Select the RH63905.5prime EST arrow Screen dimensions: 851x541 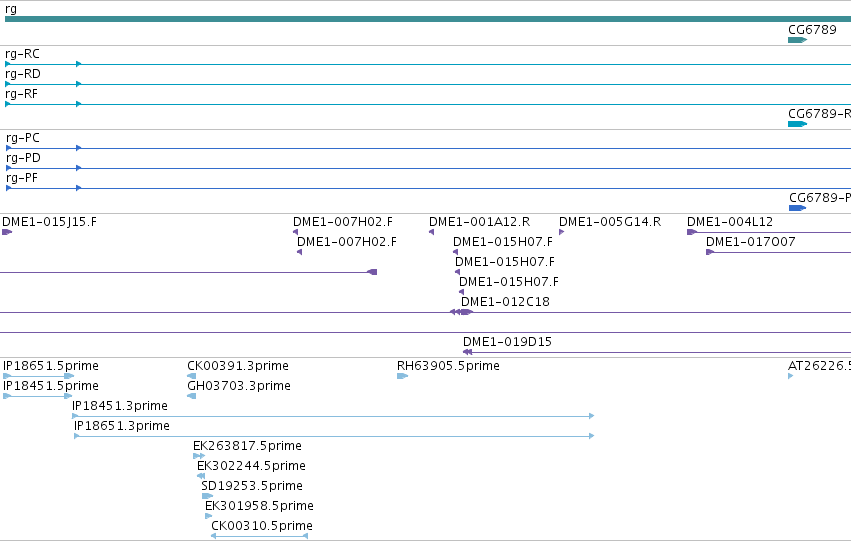pos(402,376)
